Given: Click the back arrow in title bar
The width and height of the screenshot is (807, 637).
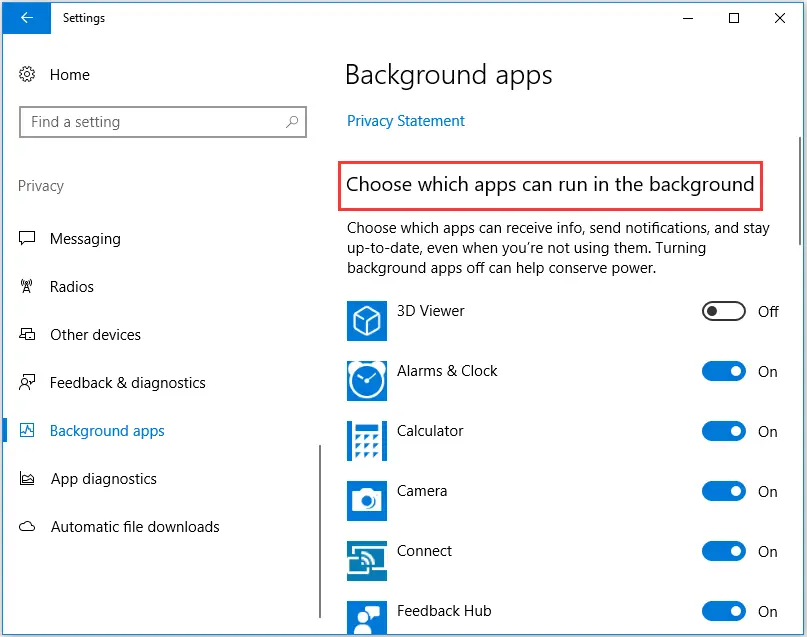Looking at the screenshot, I should [x=27, y=18].
